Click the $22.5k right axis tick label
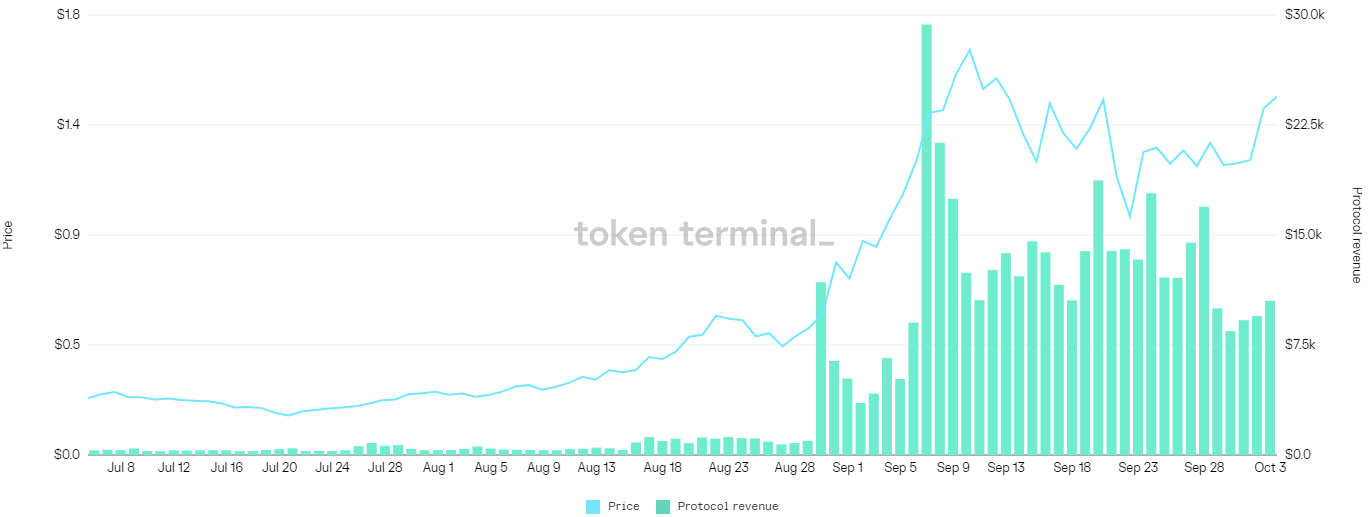Viewport: 1370px width, 517px height. [x=1304, y=125]
